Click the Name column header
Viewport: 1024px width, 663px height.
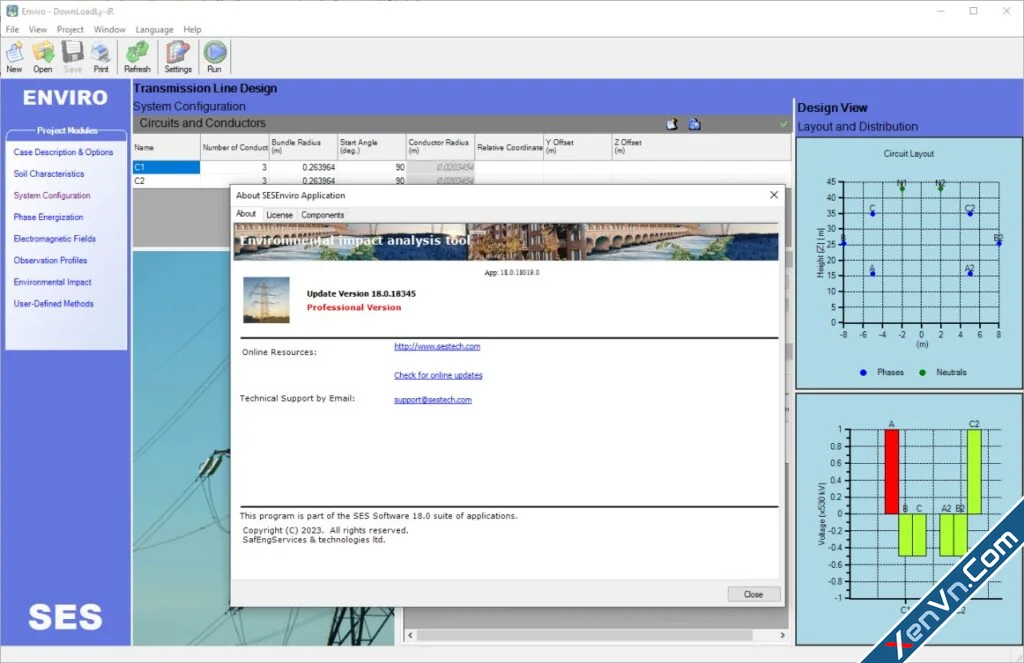click(167, 148)
